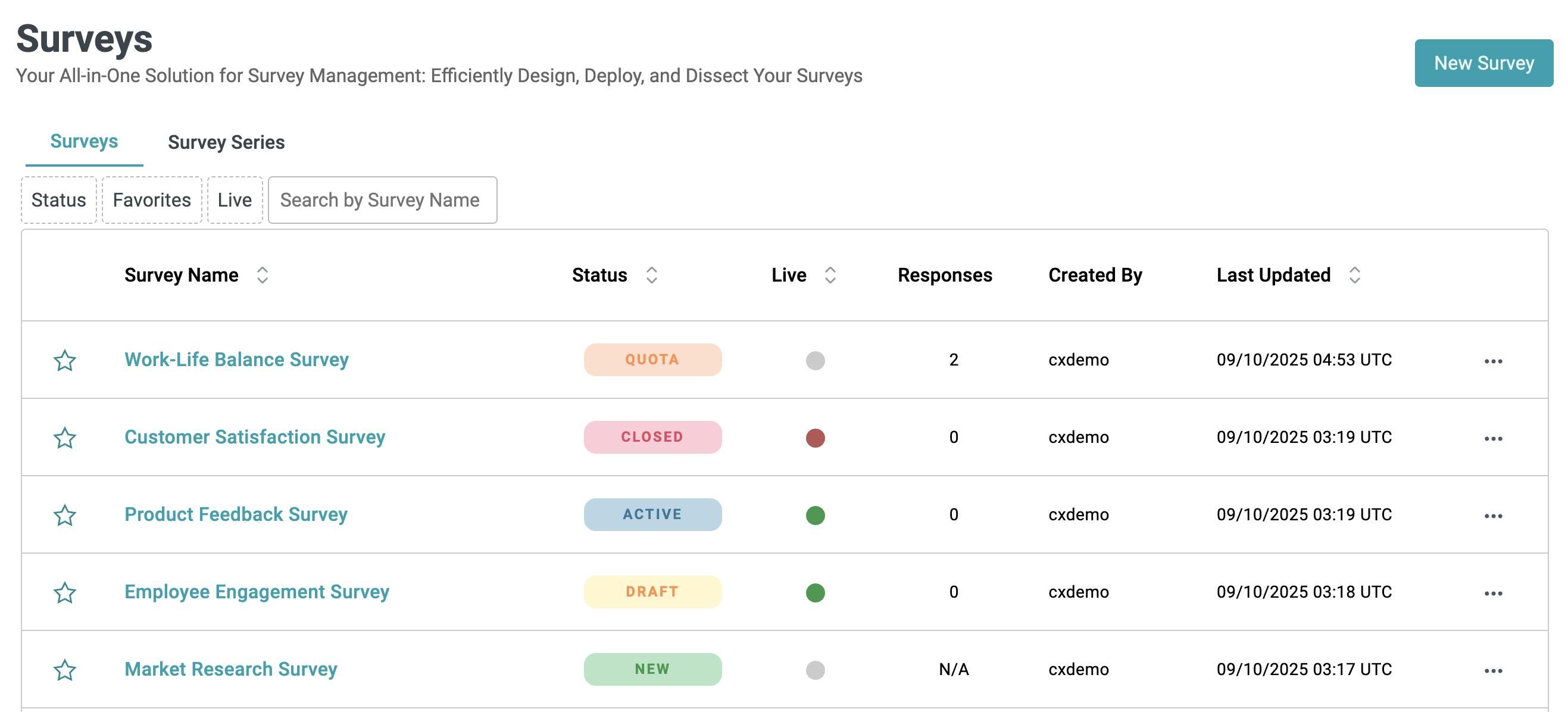Open three-dot menu for Employee Engagement Survey
This screenshot has width=1568, height=712.
(x=1493, y=593)
